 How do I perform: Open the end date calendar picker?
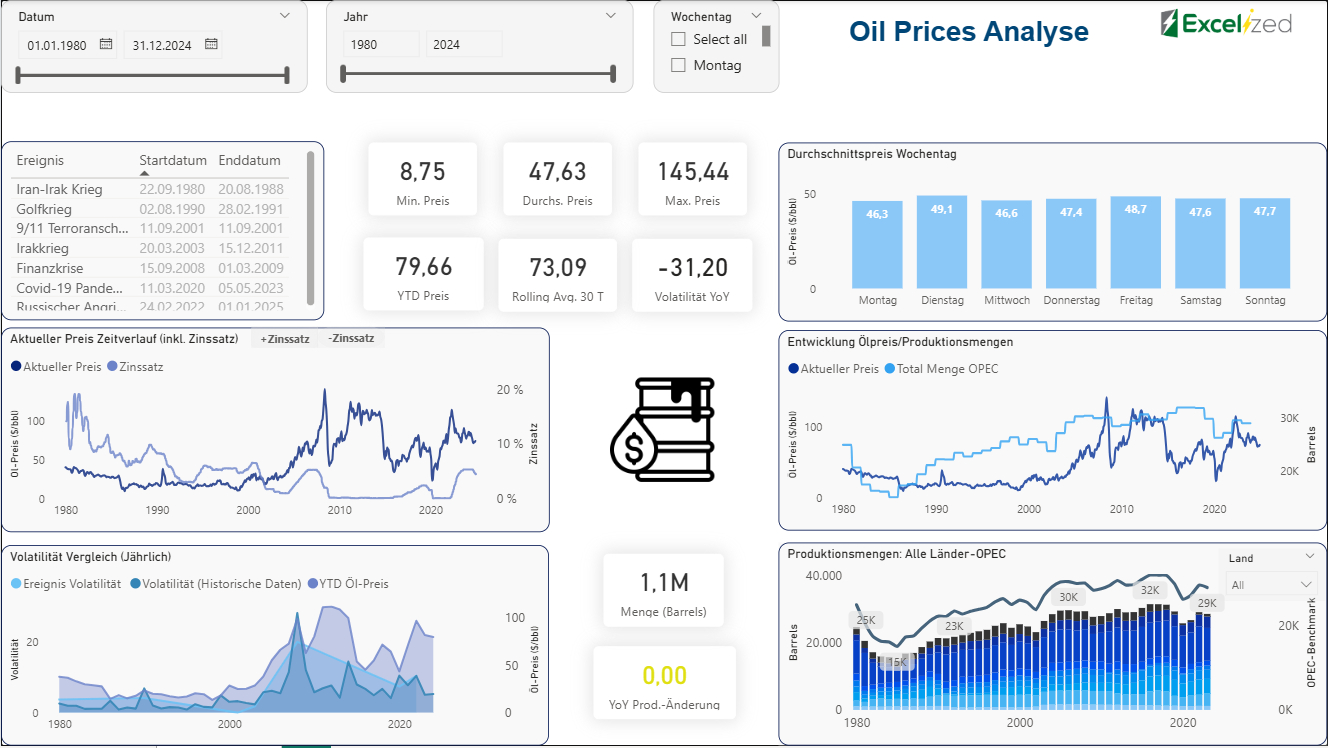(x=211, y=44)
